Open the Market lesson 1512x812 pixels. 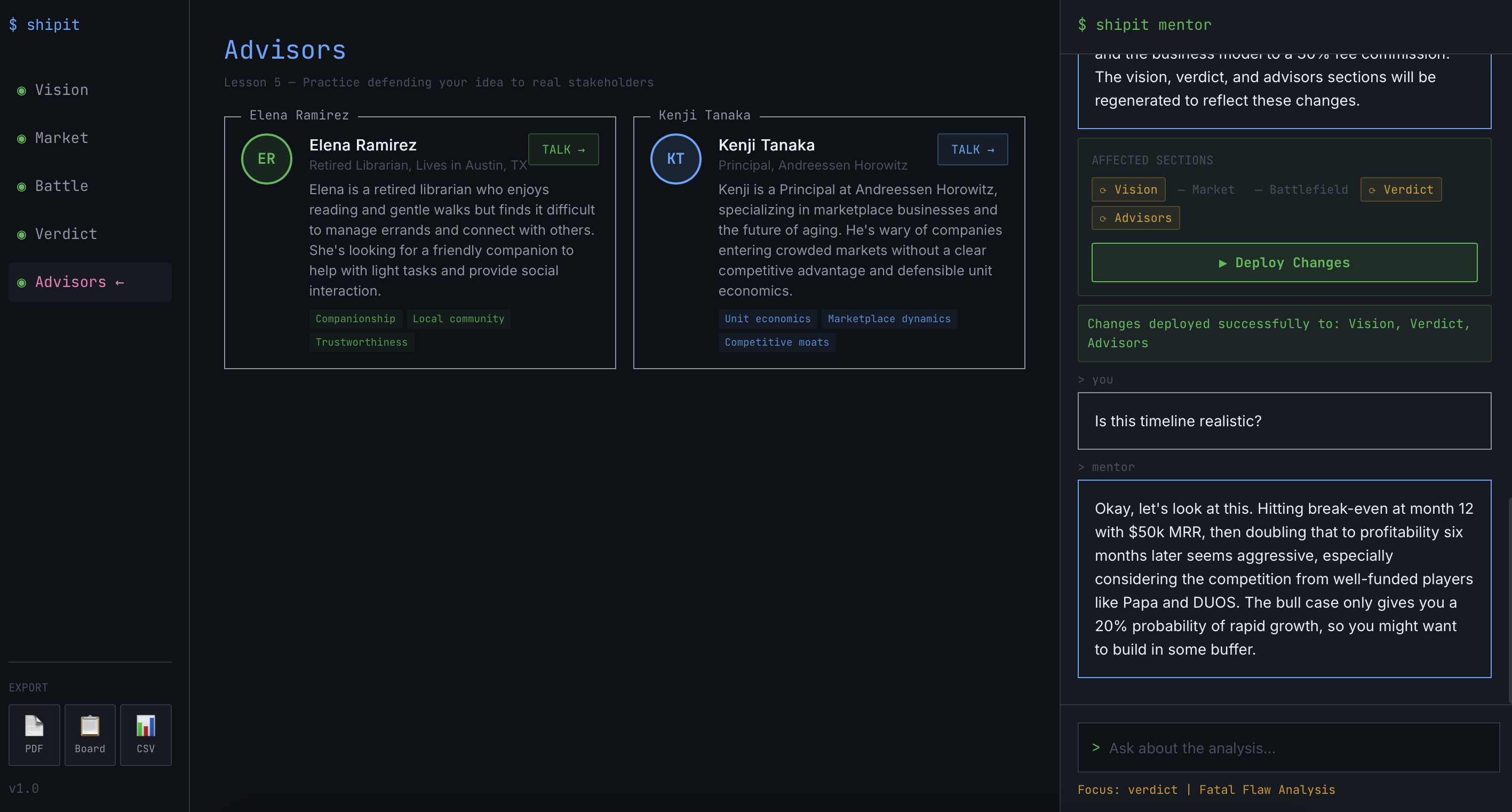[x=61, y=138]
